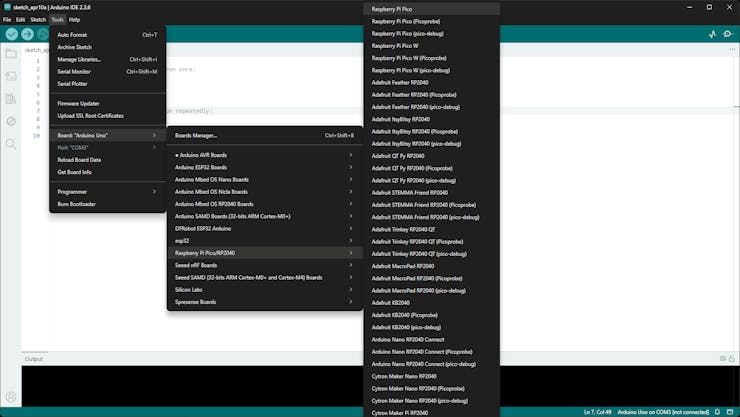Select Adafruit MacroPad RP2040 board
Screen dimensions: 740x417
tap(432, 266)
